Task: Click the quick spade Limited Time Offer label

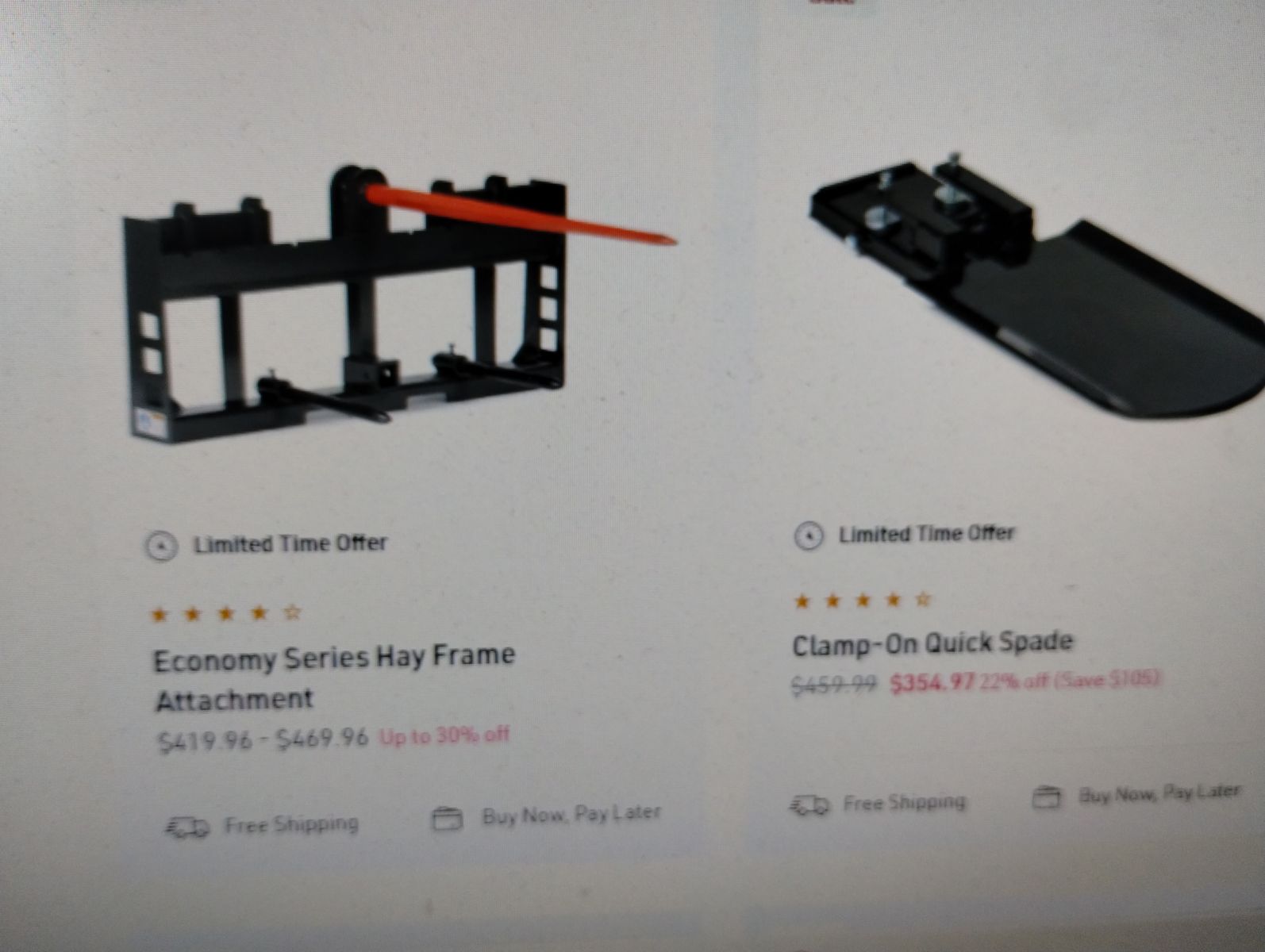Action: [927, 534]
